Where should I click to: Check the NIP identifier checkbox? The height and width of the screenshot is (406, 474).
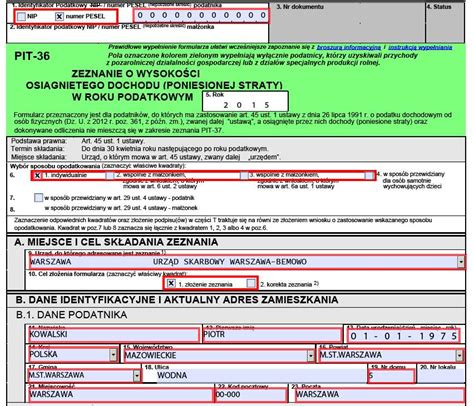point(22,16)
